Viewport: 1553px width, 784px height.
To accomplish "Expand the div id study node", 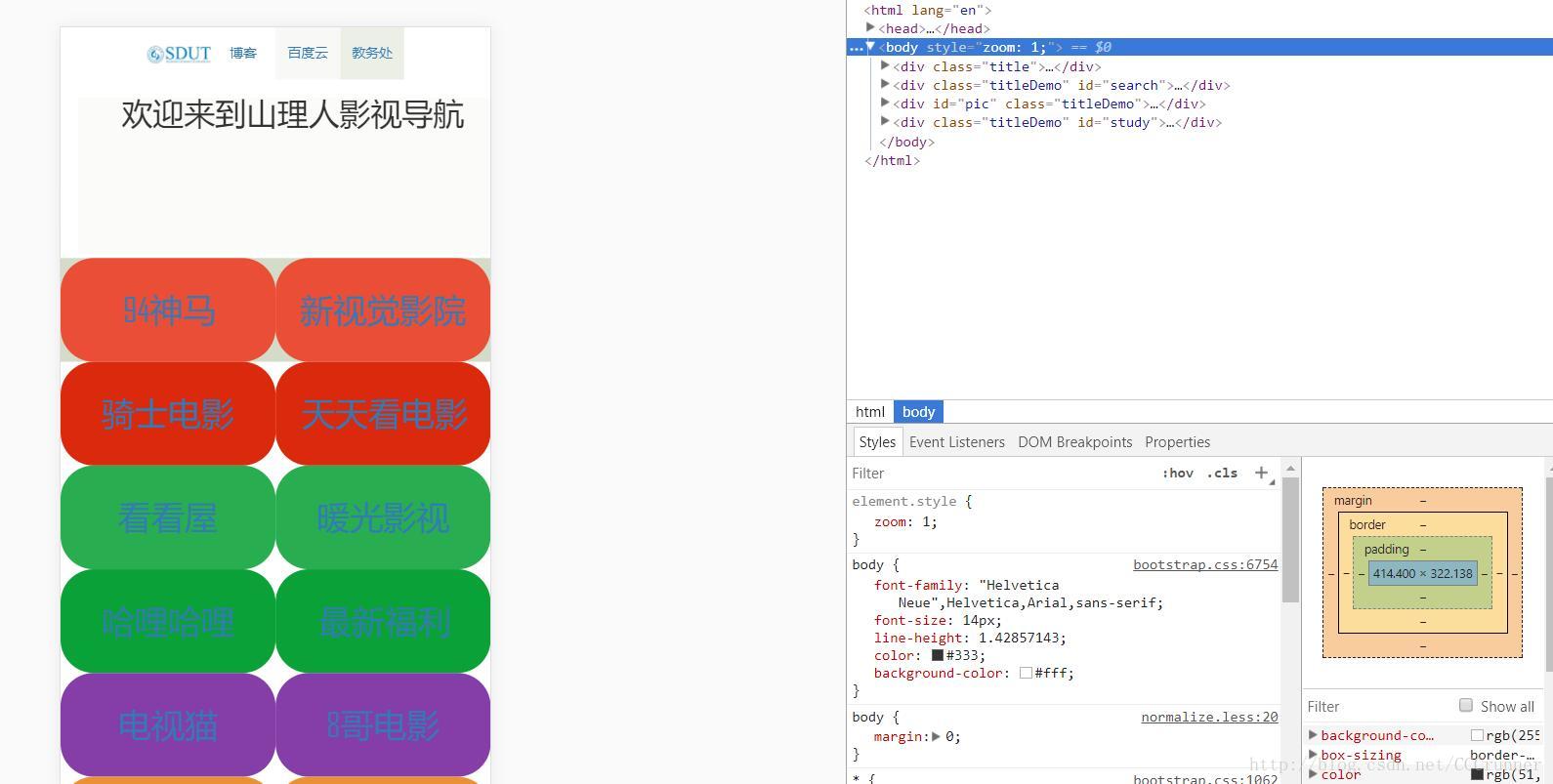I will (885, 122).
